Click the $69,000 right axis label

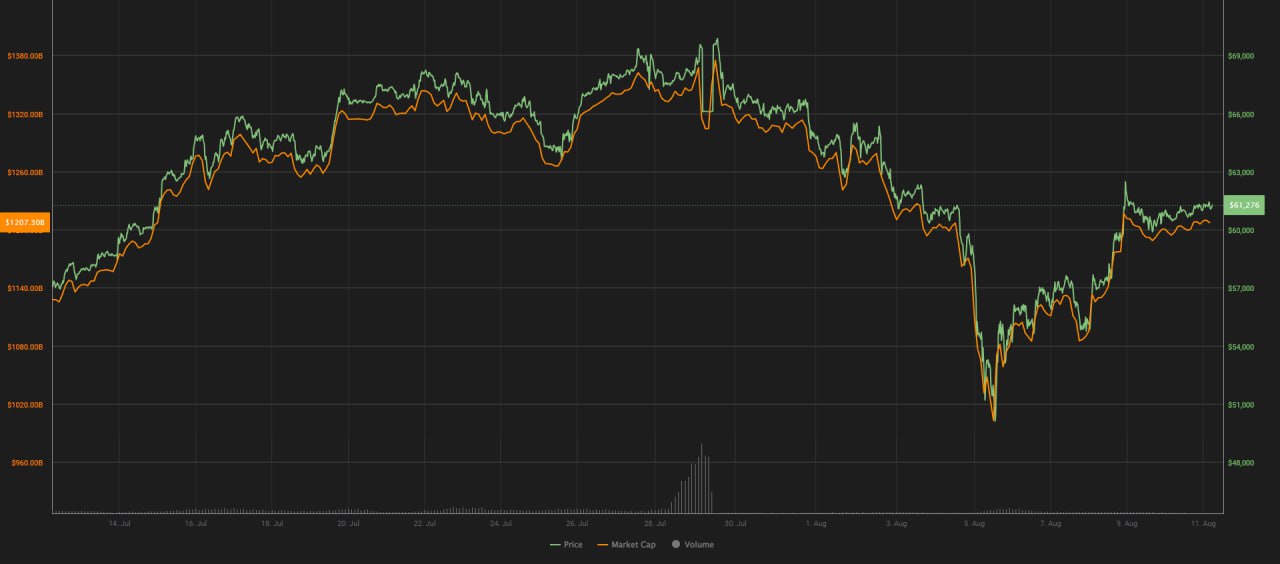click(x=1240, y=56)
